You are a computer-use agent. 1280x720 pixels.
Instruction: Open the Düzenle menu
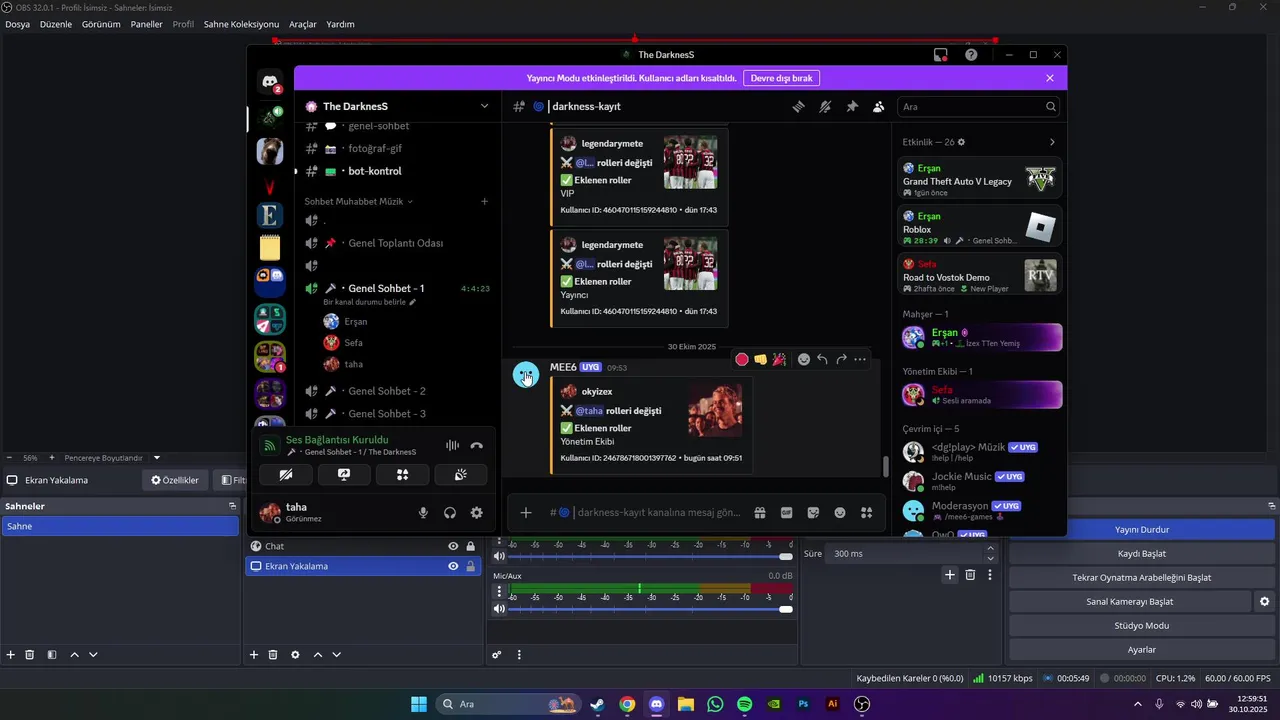tap(56, 24)
